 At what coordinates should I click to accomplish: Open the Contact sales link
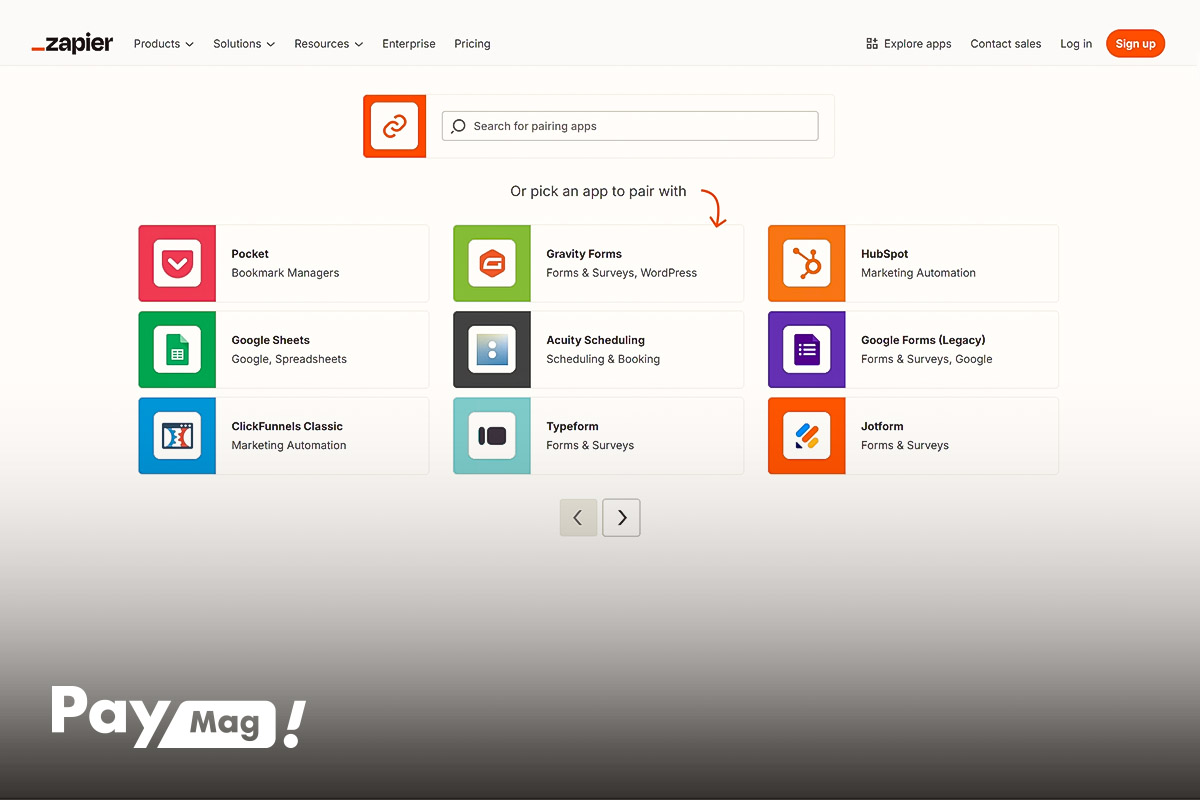point(1005,44)
